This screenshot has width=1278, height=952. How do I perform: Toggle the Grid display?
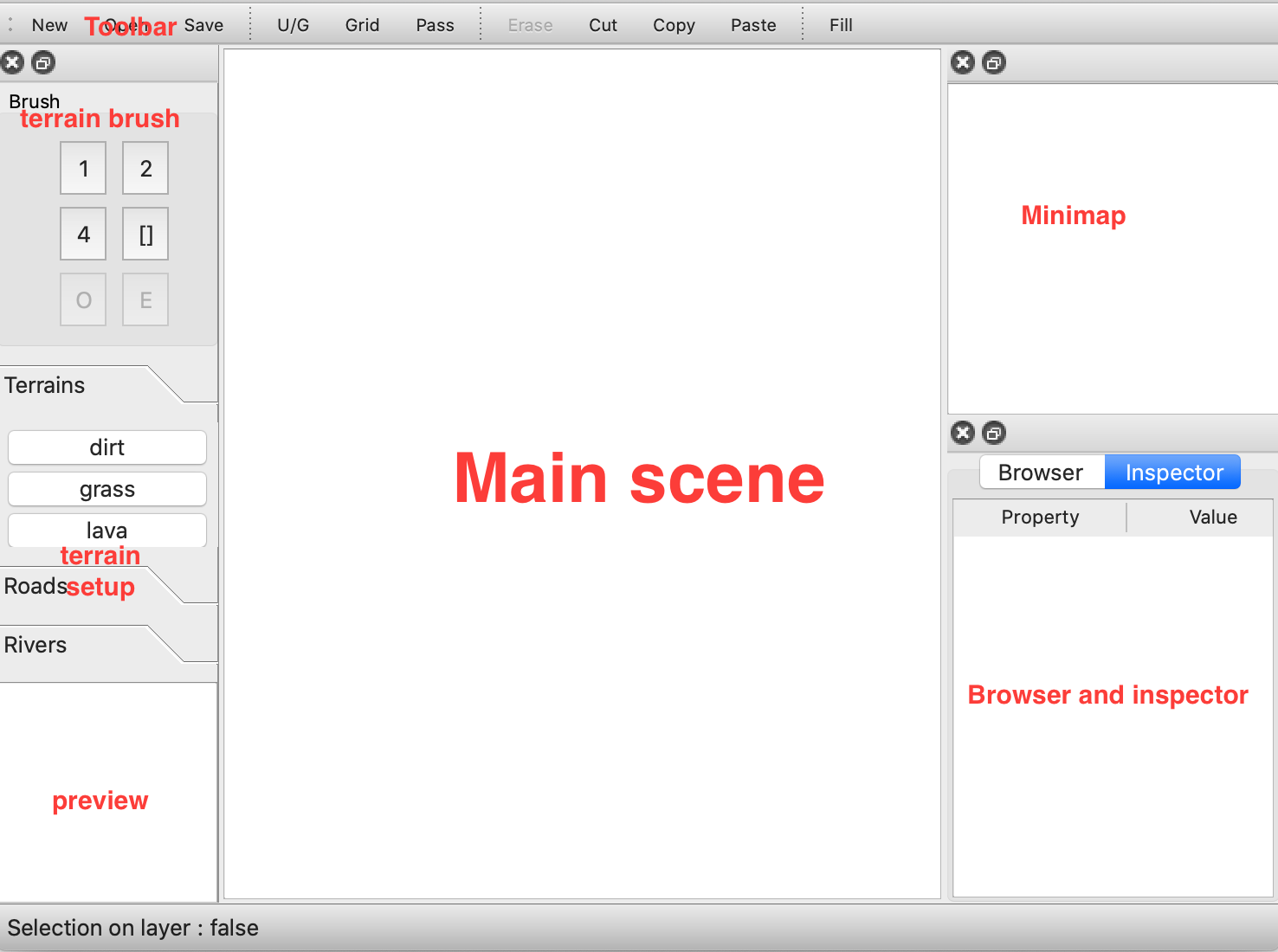point(362,25)
